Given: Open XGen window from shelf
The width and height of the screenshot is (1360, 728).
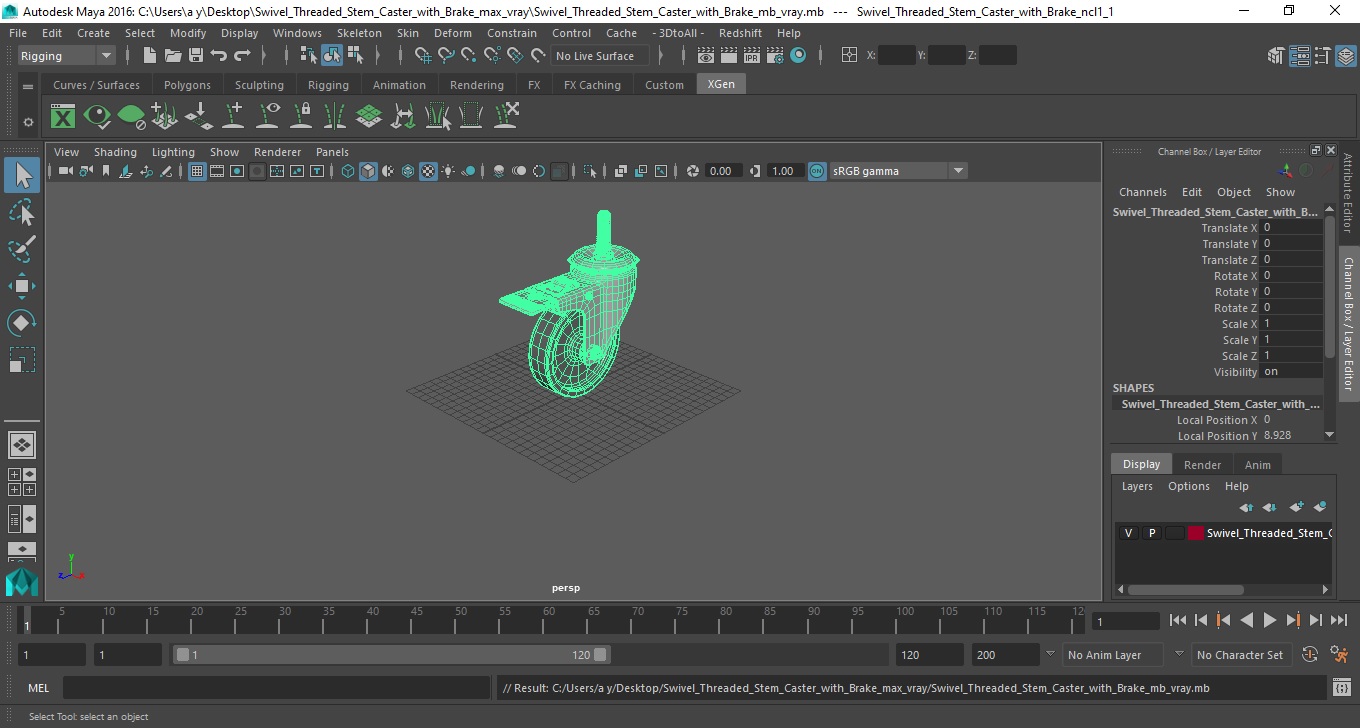Looking at the screenshot, I should [x=63, y=117].
